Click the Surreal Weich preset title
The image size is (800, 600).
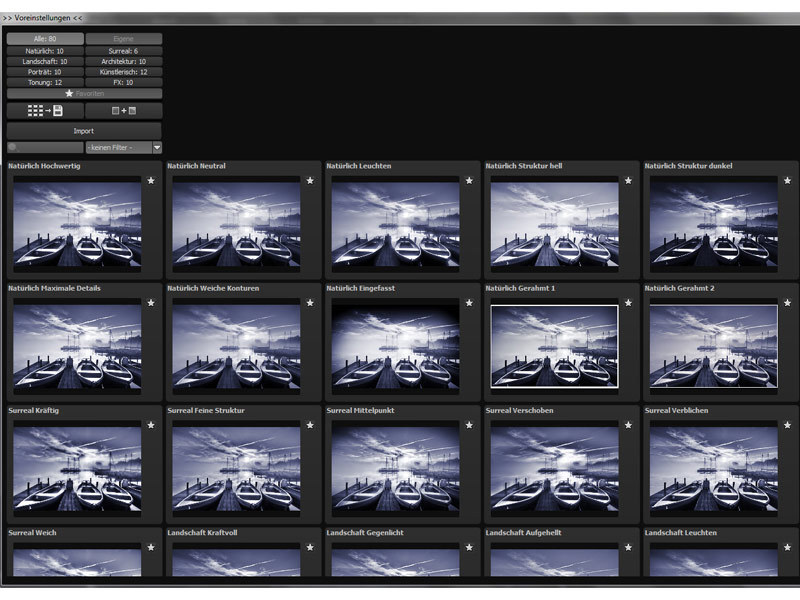coord(33,533)
